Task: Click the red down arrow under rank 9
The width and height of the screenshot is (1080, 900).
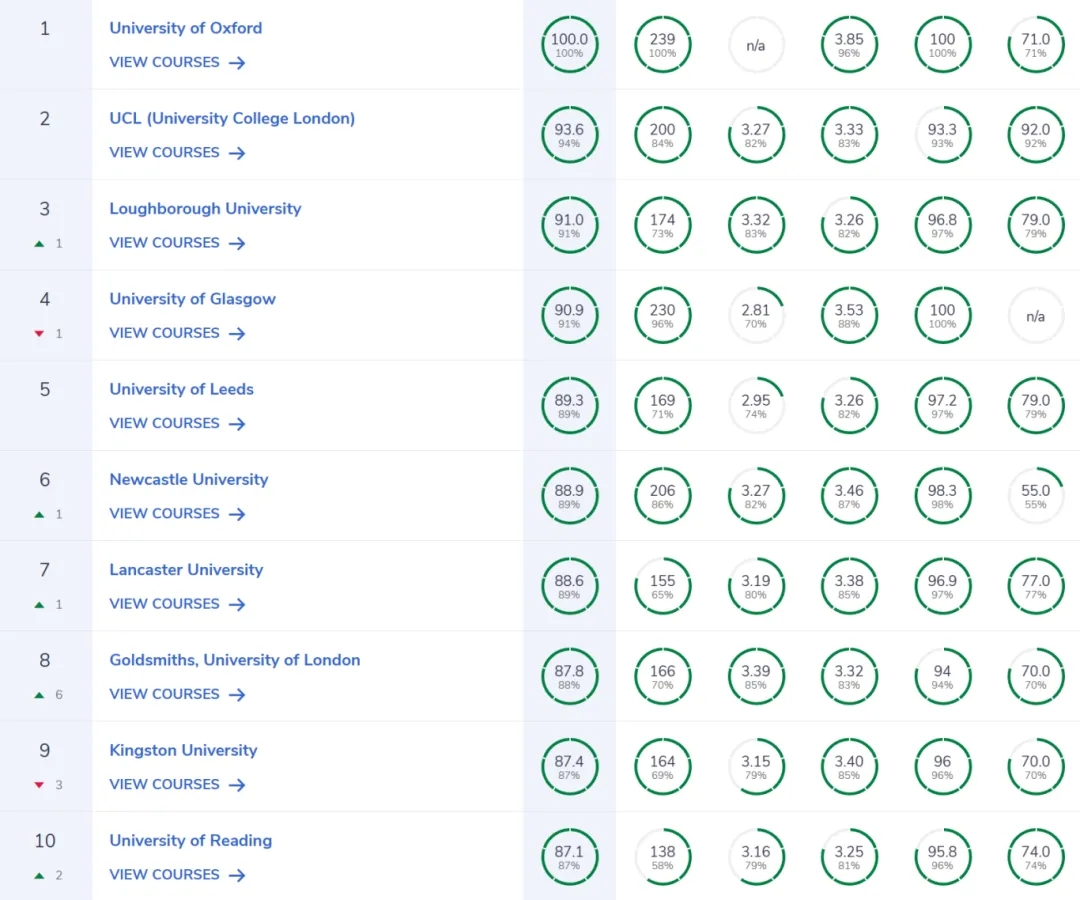Action: point(39,785)
